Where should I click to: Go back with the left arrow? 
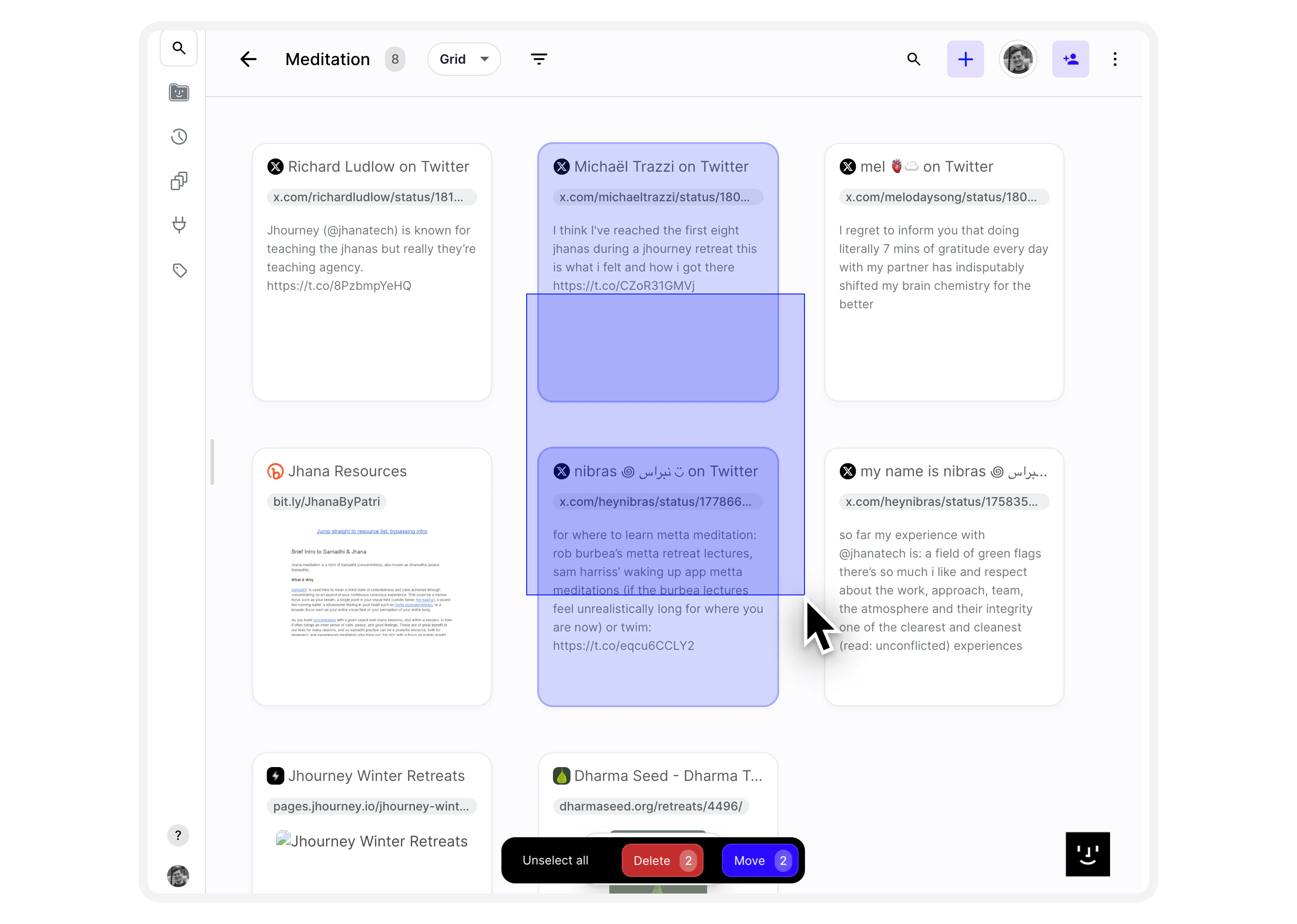[249, 59]
